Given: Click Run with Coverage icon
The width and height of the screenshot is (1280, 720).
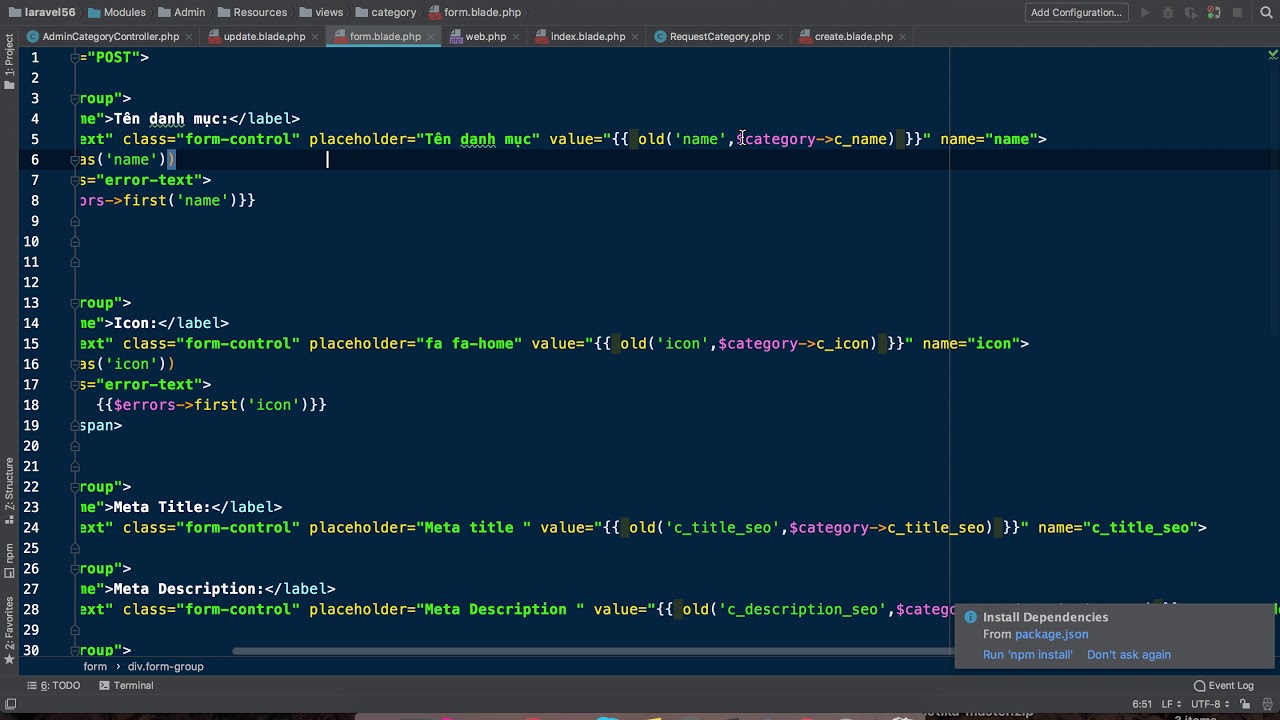Looking at the screenshot, I should coord(1191,13).
